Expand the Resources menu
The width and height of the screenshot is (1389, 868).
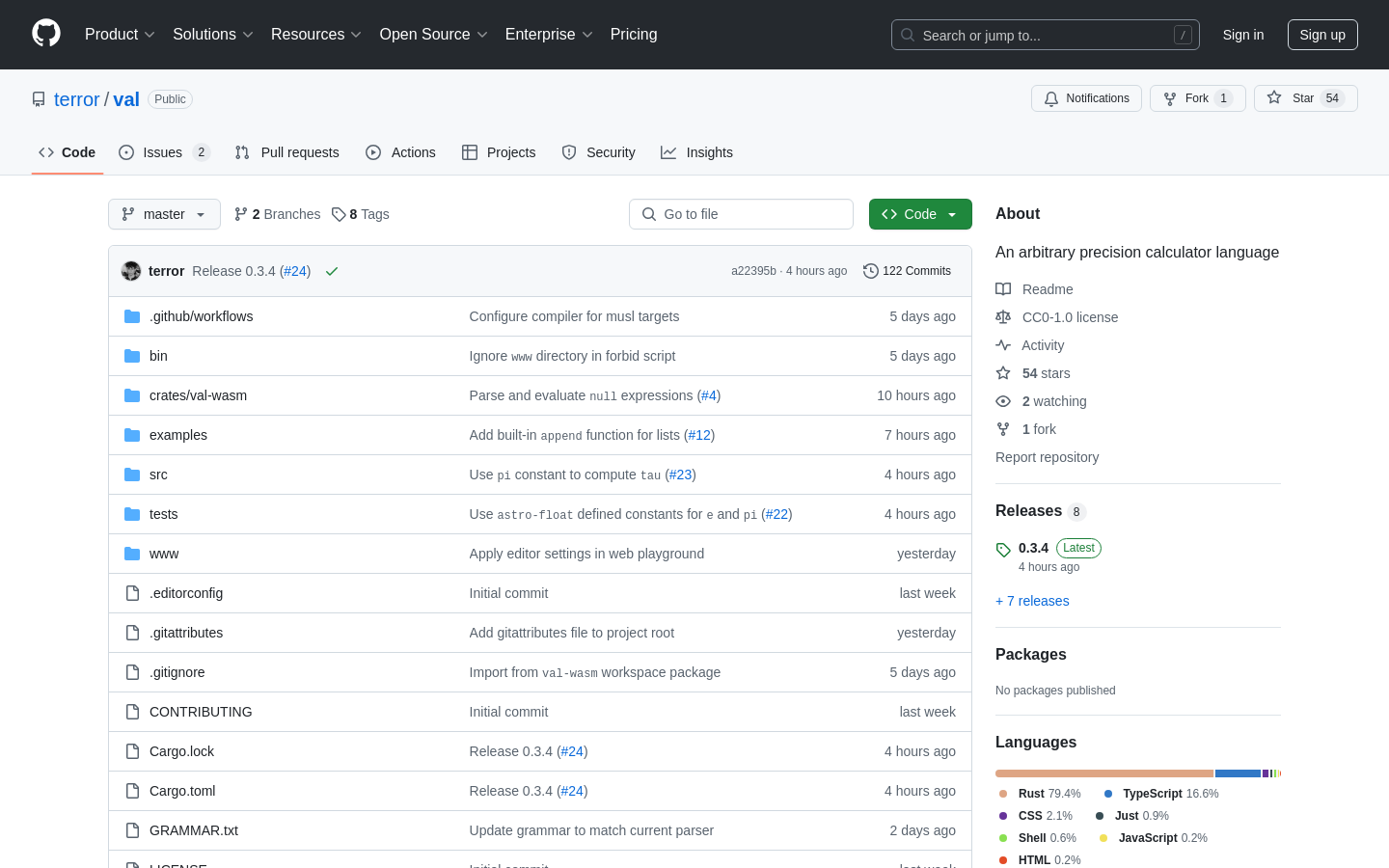[x=316, y=35]
